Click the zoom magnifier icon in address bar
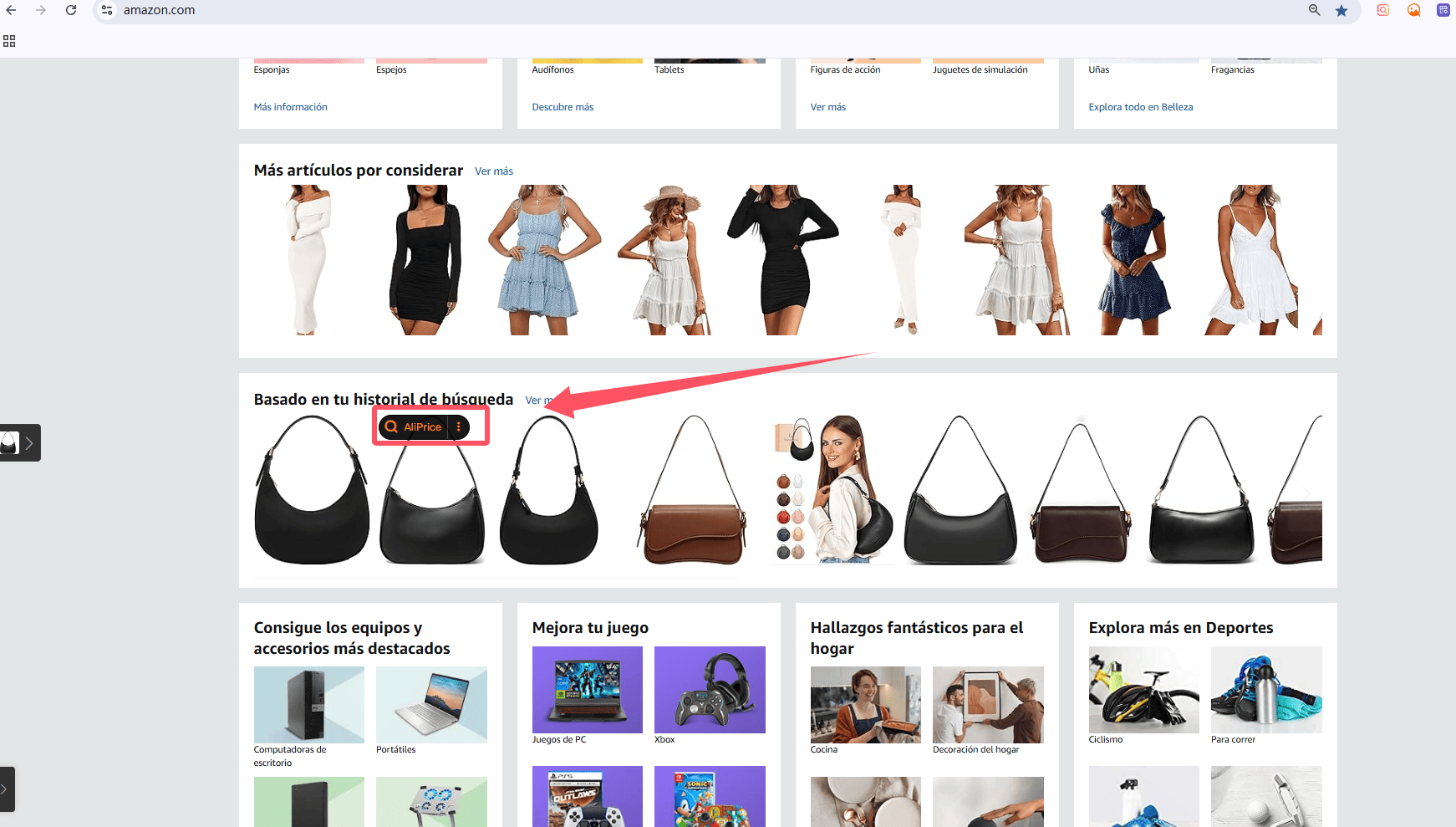Screen dimensions: 1456x827 click(1315, 10)
